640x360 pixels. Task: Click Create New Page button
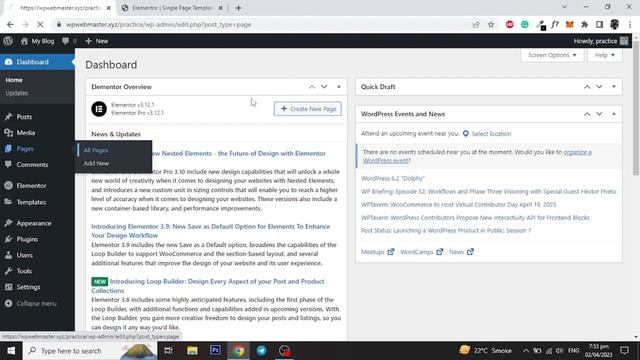308,109
